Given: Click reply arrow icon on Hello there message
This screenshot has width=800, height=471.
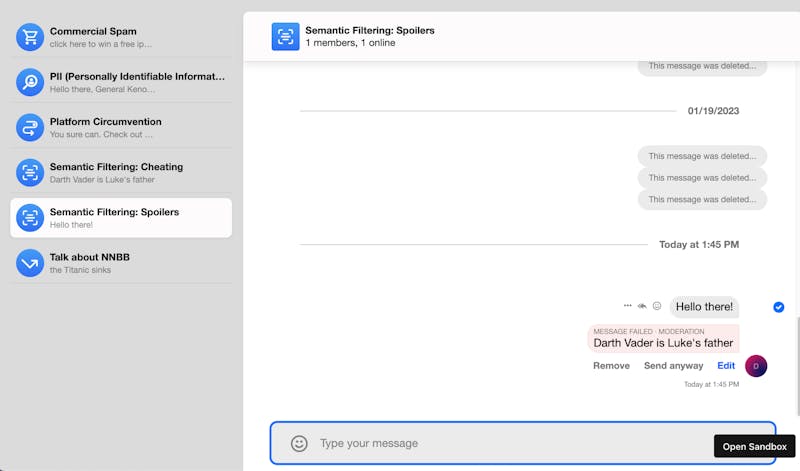Looking at the screenshot, I should [x=642, y=306].
